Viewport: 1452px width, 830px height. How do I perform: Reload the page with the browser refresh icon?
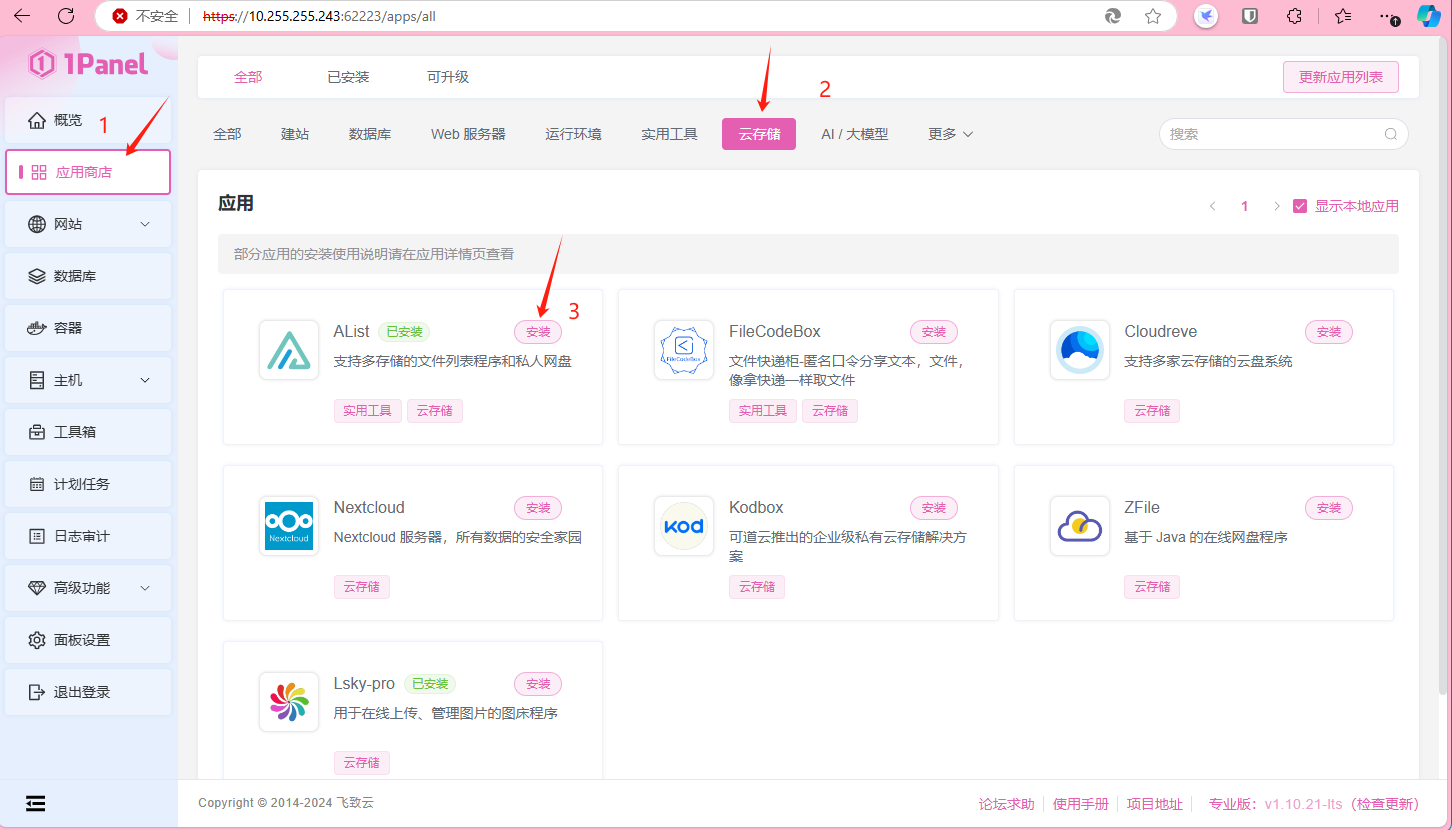click(66, 16)
